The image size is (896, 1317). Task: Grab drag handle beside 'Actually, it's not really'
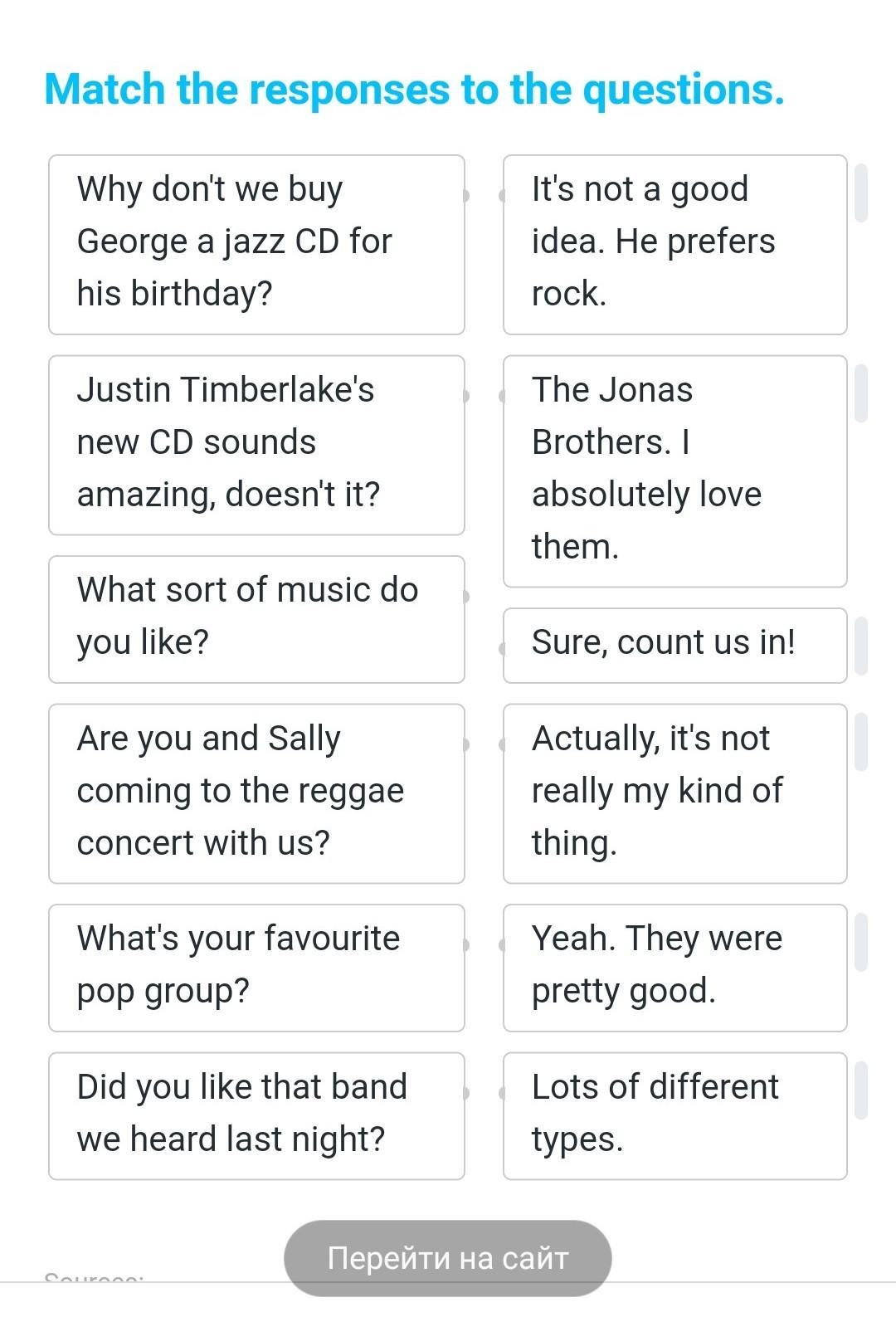tap(861, 741)
